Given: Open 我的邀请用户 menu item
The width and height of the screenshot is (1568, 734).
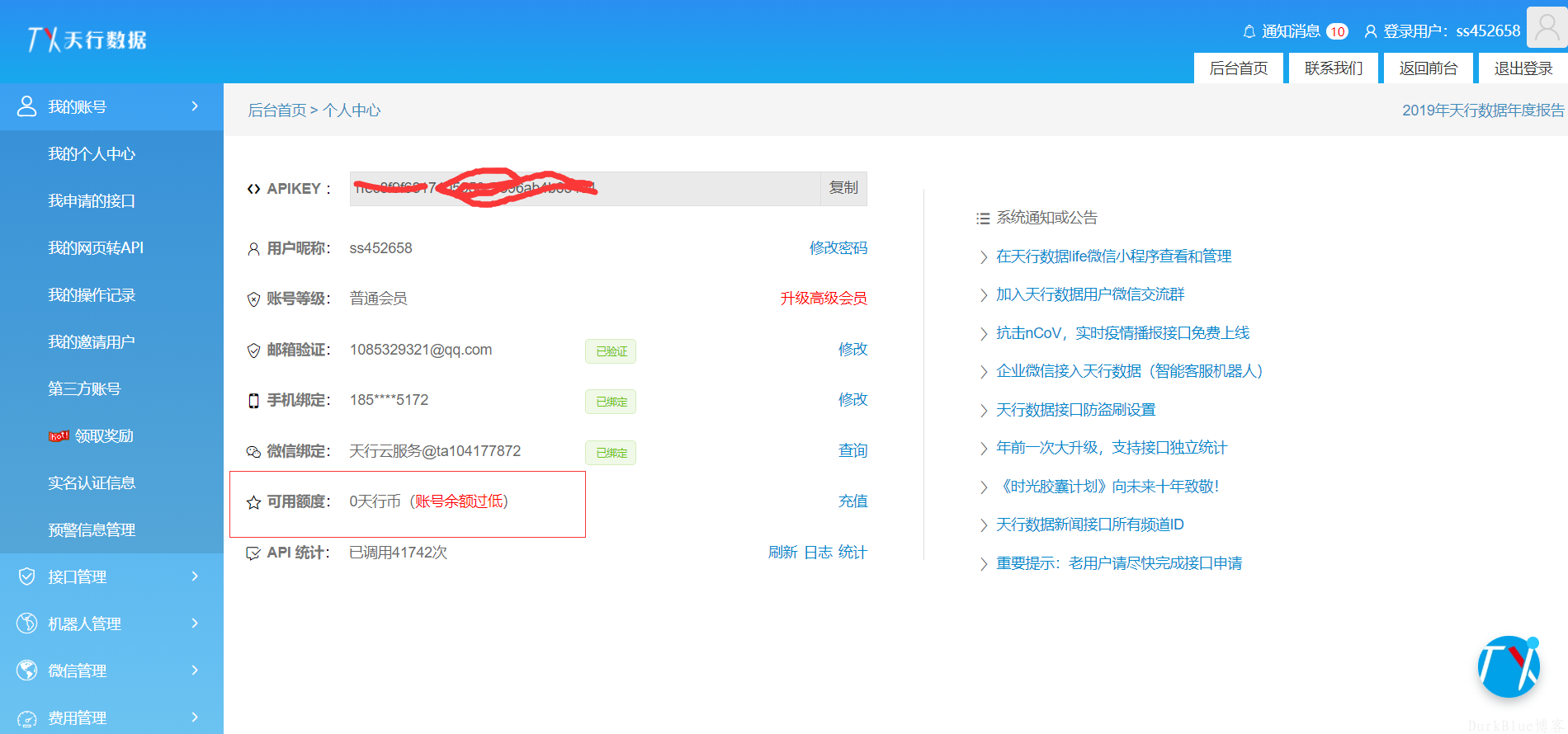Looking at the screenshot, I should [x=92, y=342].
